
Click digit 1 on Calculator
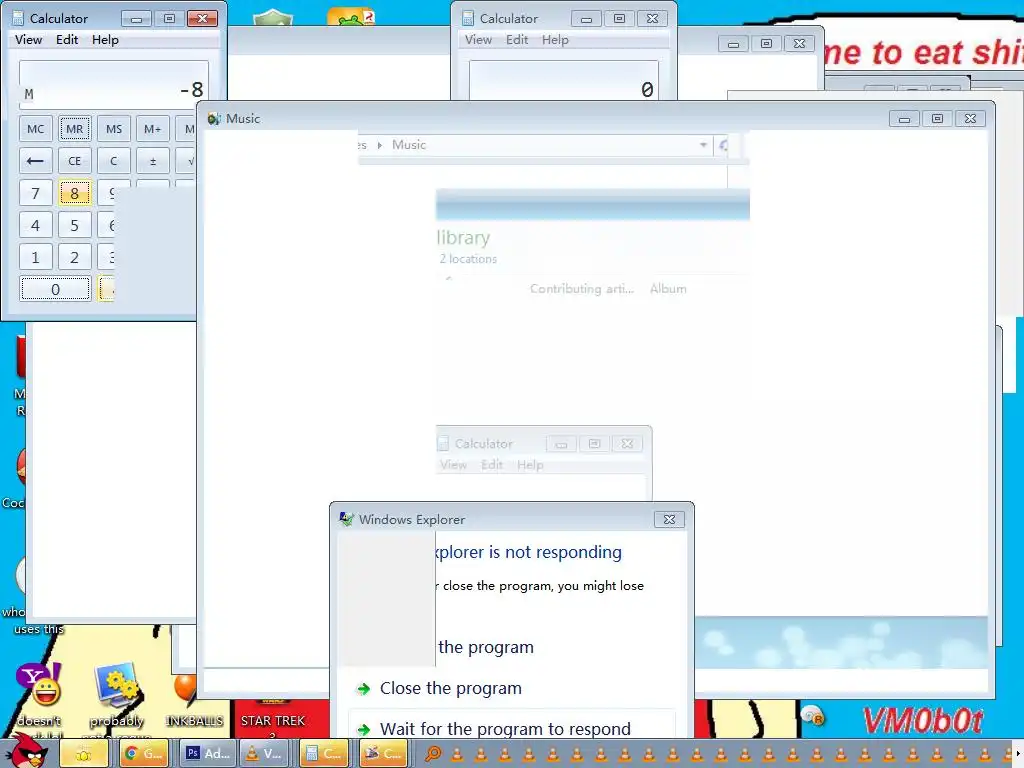coord(35,257)
